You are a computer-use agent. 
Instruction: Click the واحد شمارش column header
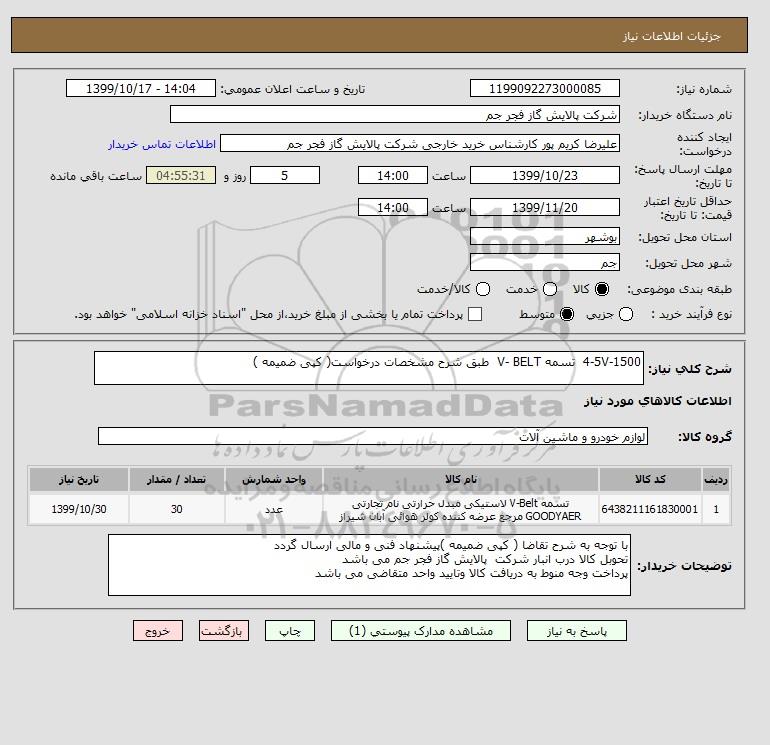point(274,479)
